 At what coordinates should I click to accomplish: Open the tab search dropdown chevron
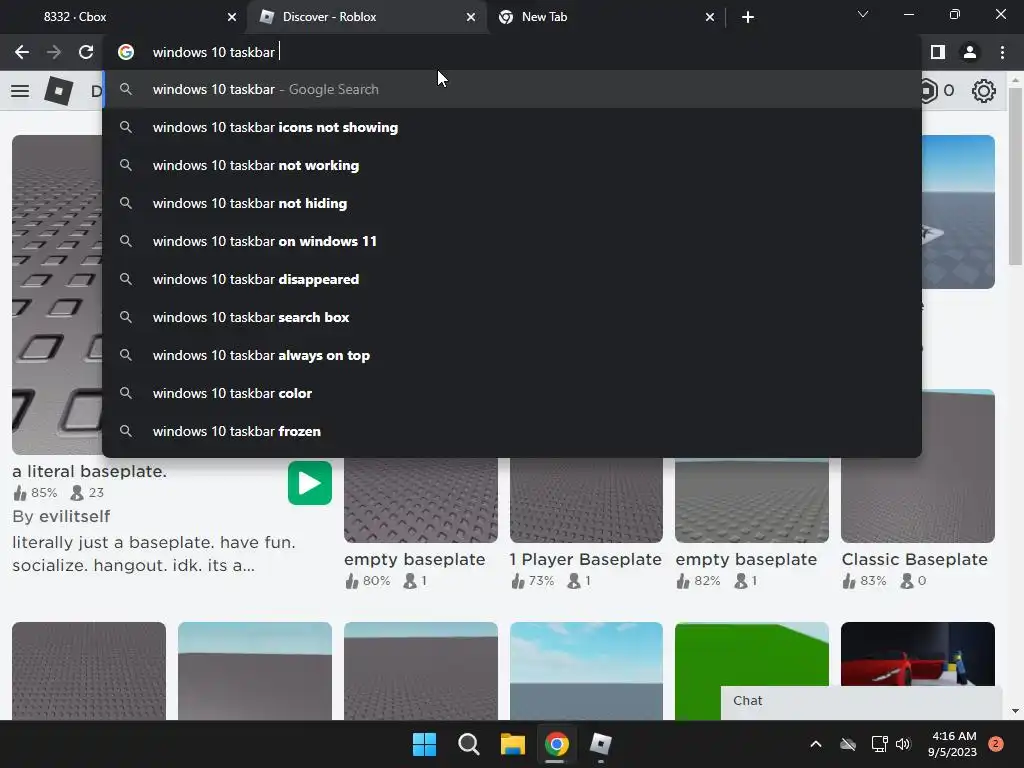click(x=863, y=14)
